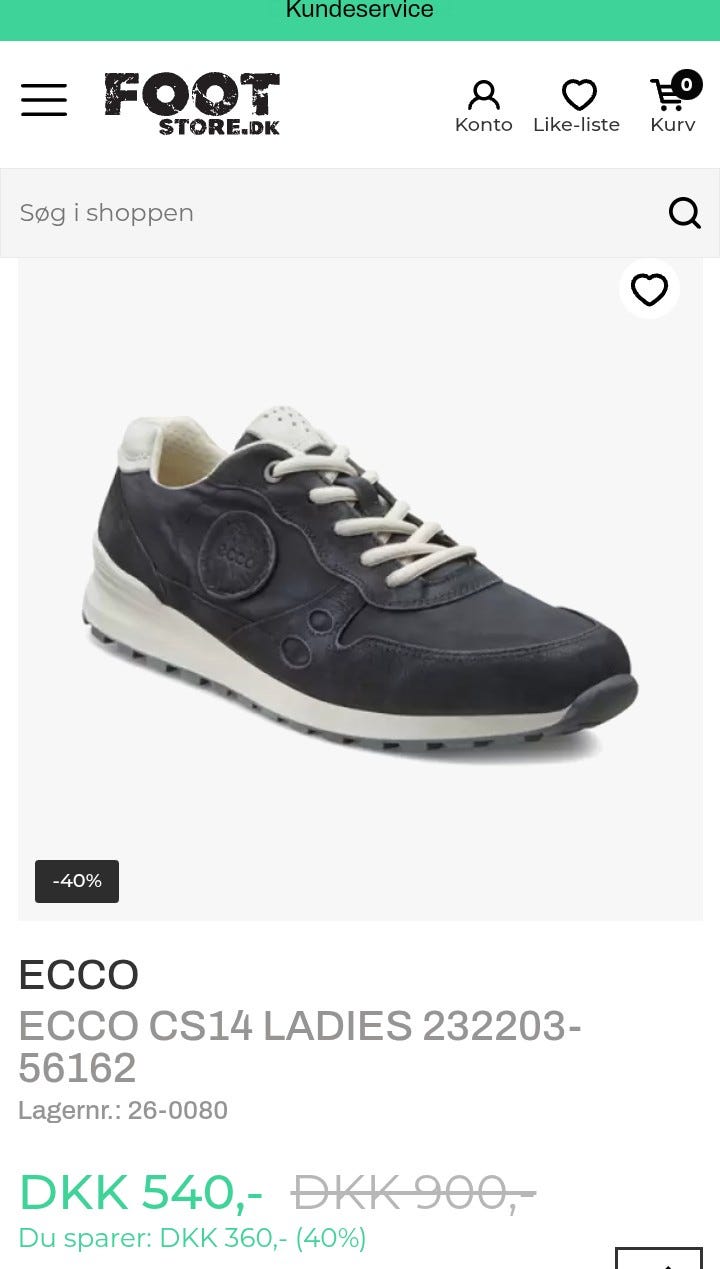Viewport: 720px width, 1269px height.
Task: Click the search magnifier icon
Action: tap(685, 213)
